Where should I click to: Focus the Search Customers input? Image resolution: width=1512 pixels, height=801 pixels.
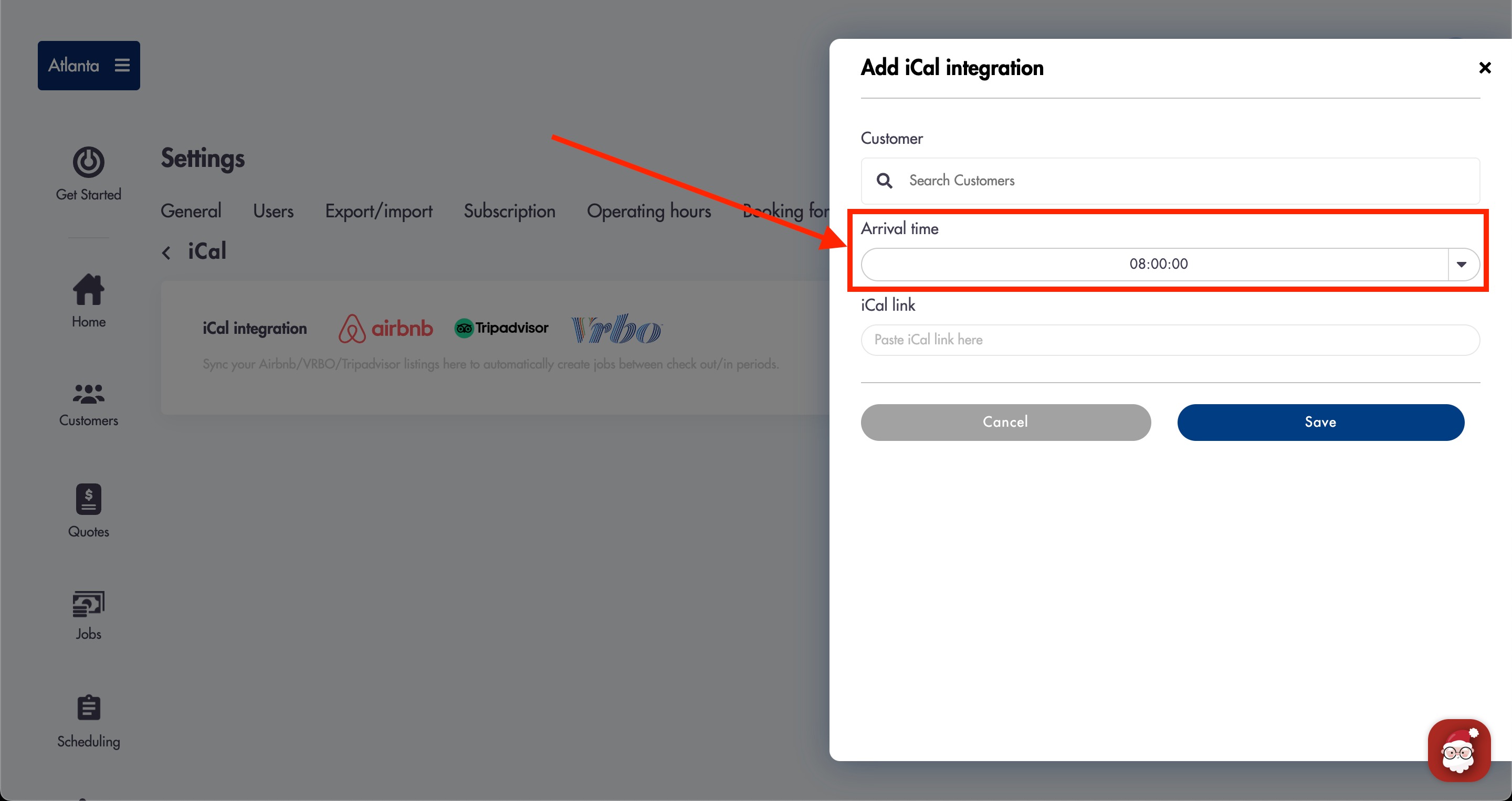(1170, 181)
